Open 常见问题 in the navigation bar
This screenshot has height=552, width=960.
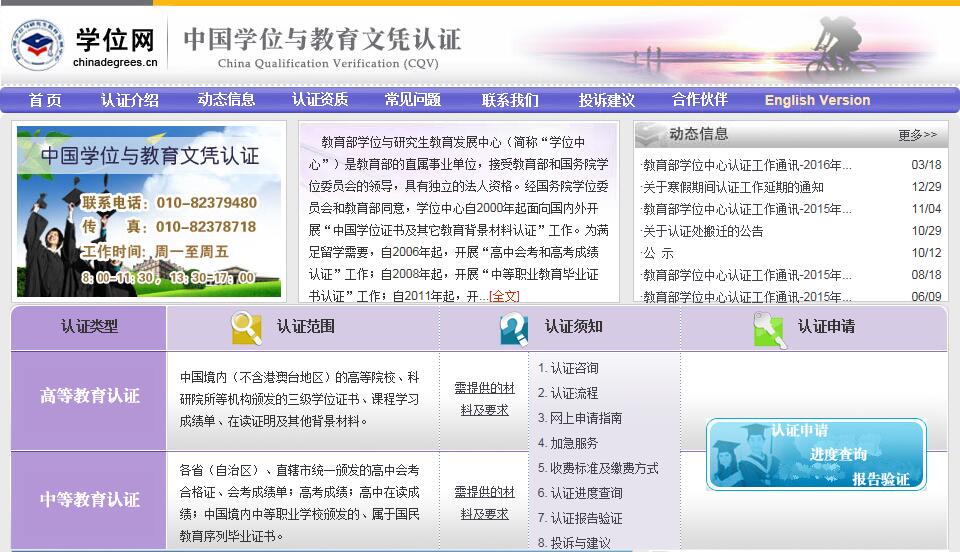pyautogui.click(x=412, y=100)
